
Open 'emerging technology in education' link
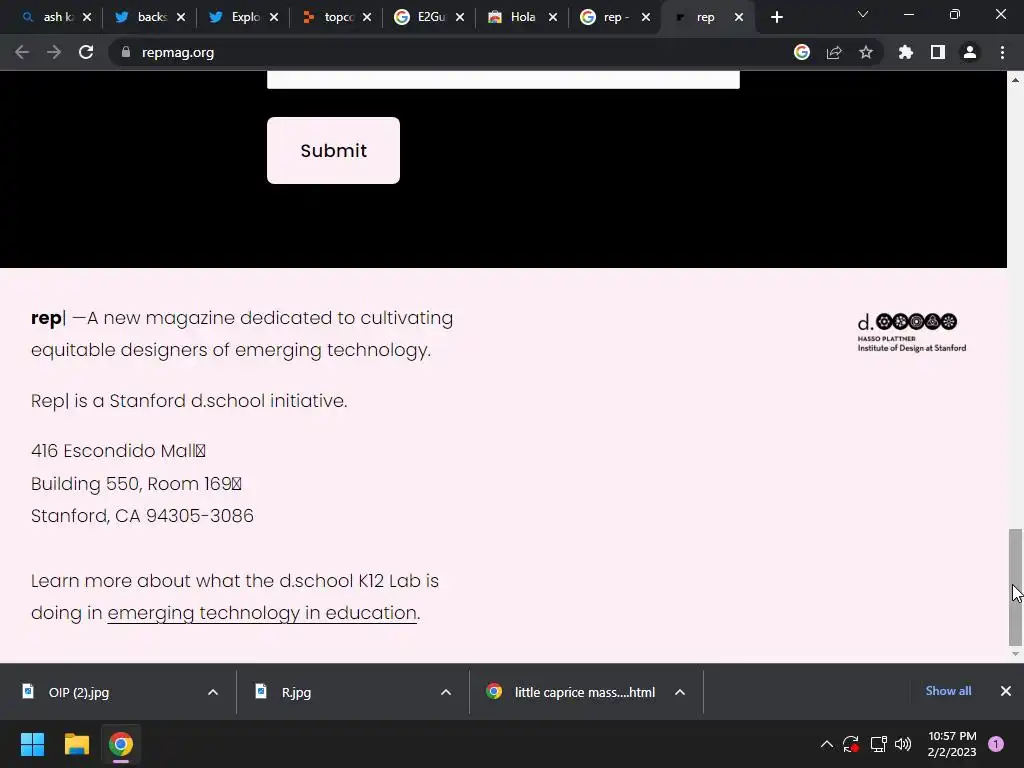(x=262, y=613)
